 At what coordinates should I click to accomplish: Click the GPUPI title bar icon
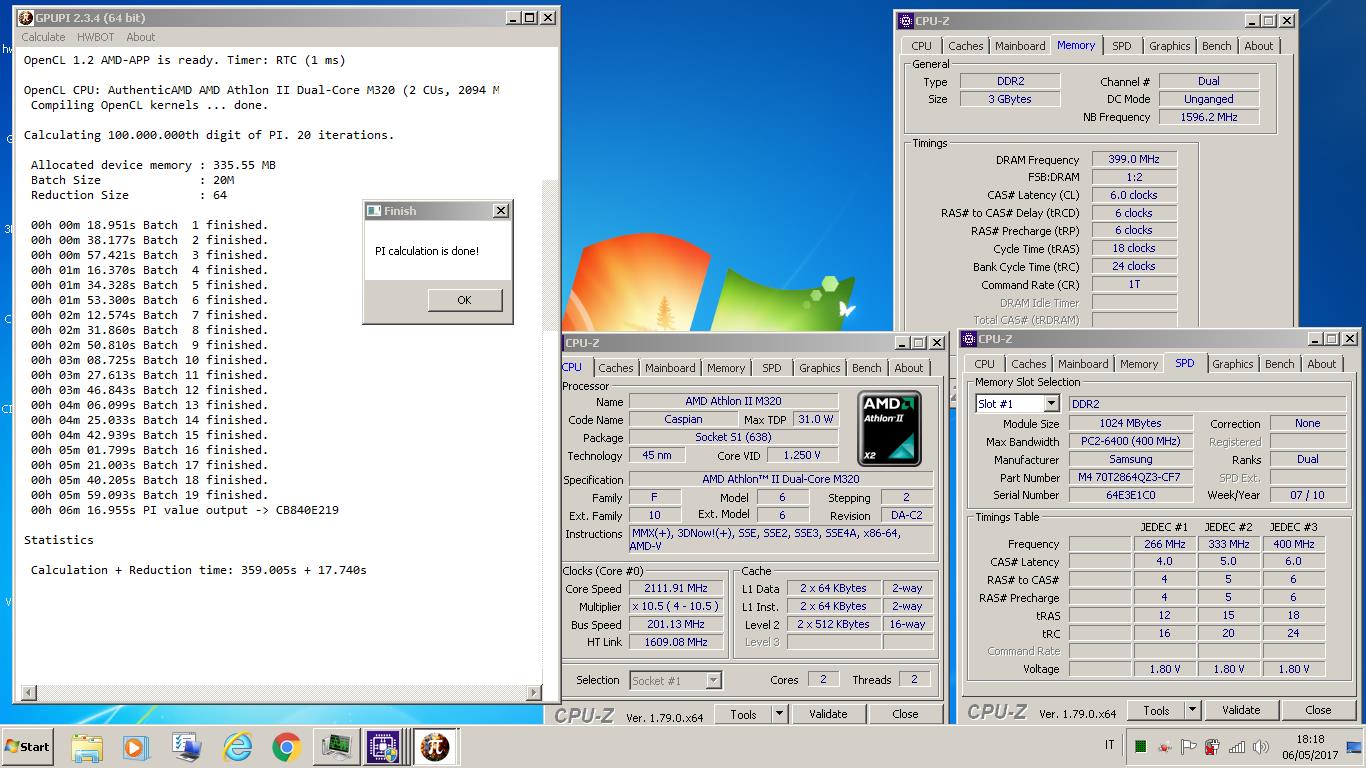[x=26, y=17]
